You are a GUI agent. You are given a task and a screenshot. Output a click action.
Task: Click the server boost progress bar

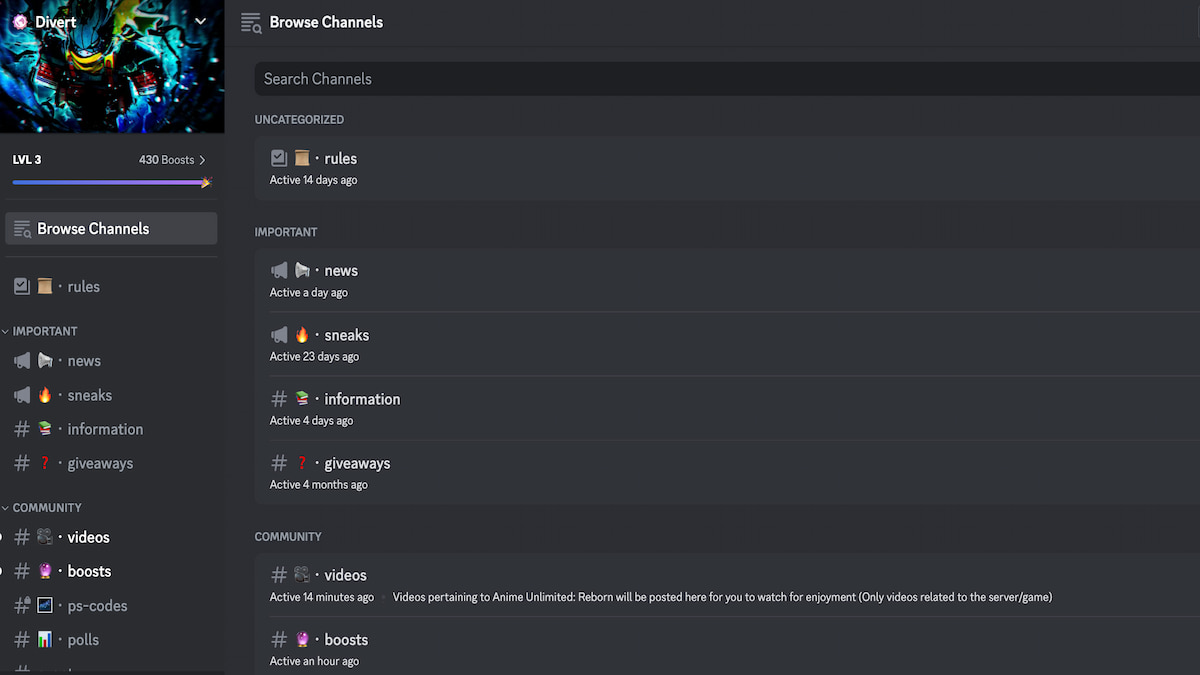click(110, 182)
